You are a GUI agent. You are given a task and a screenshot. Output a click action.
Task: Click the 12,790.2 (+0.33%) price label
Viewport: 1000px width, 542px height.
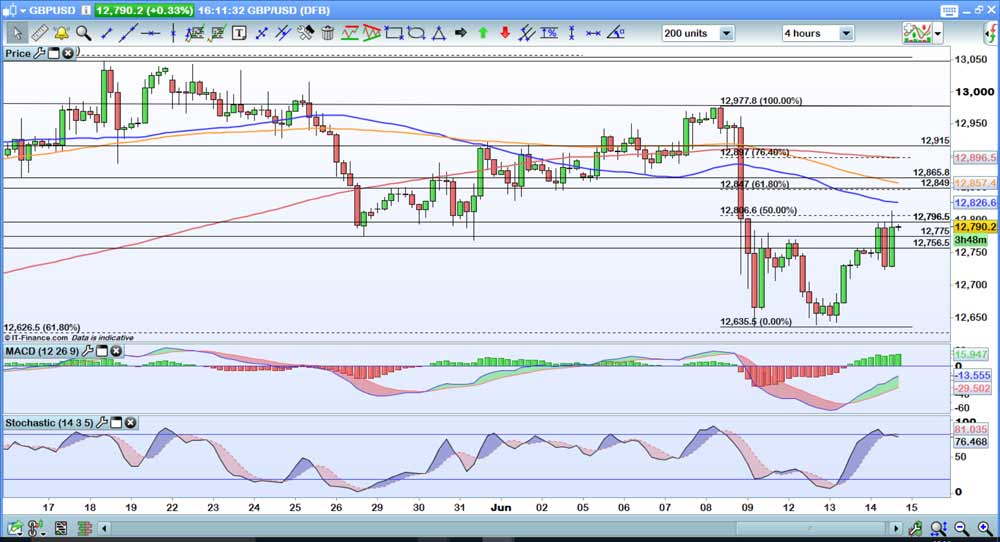click(144, 11)
